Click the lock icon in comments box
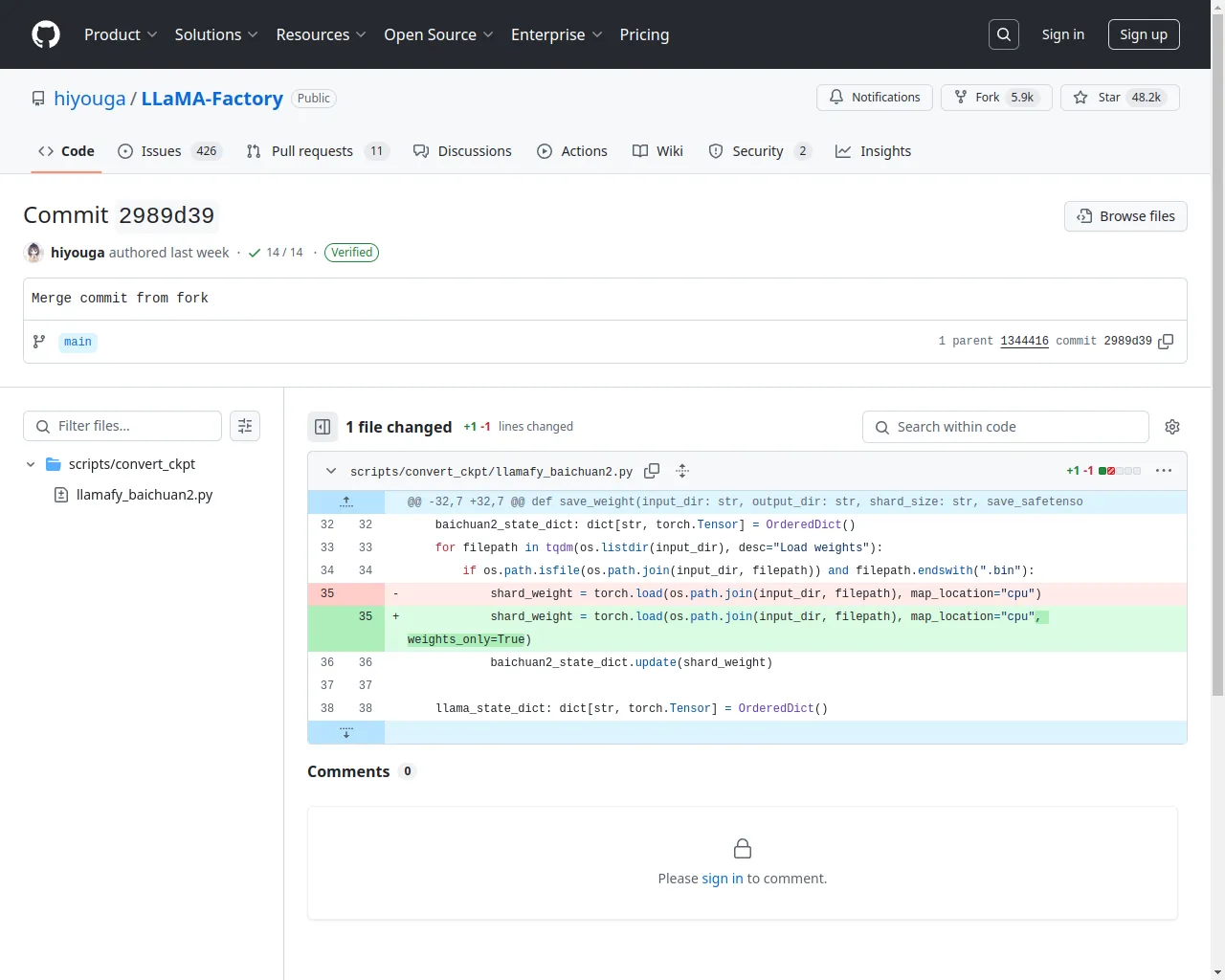The image size is (1225, 980). click(743, 849)
